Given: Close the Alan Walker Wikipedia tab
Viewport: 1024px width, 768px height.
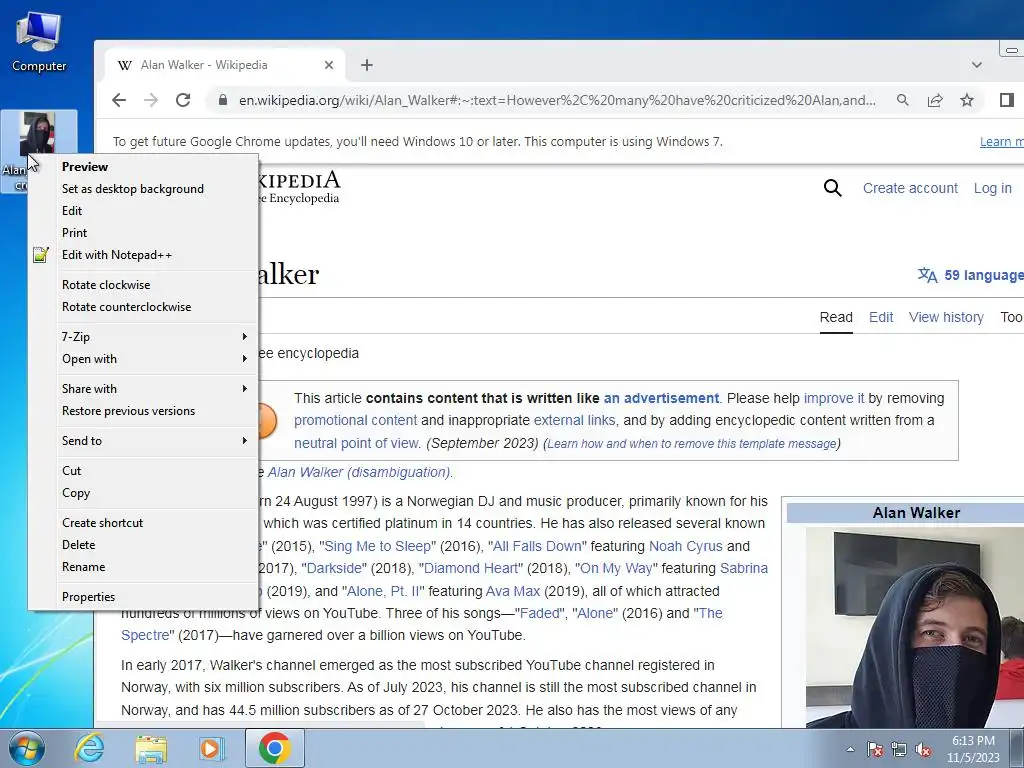Looking at the screenshot, I should pyautogui.click(x=329, y=65).
